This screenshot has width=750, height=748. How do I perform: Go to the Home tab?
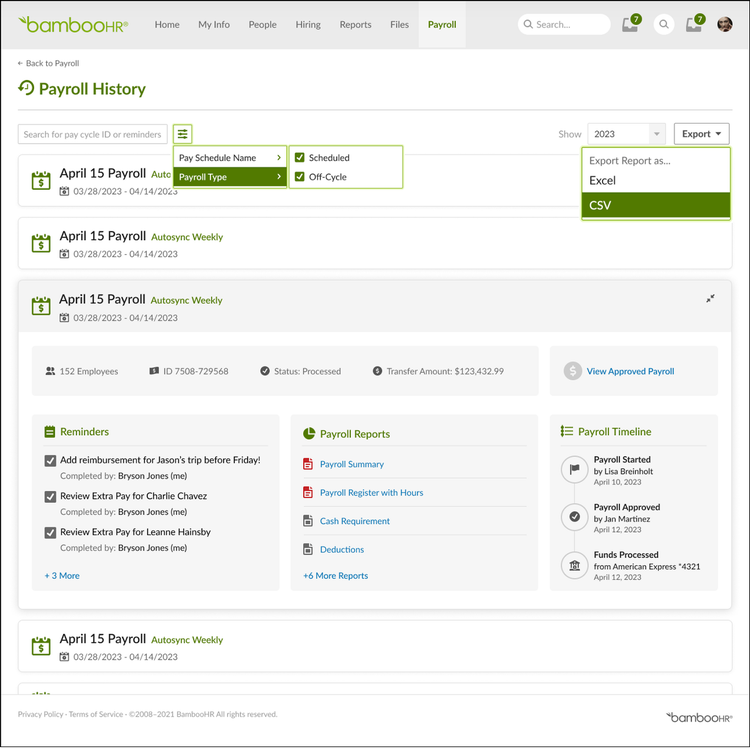(x=167, y=24)
